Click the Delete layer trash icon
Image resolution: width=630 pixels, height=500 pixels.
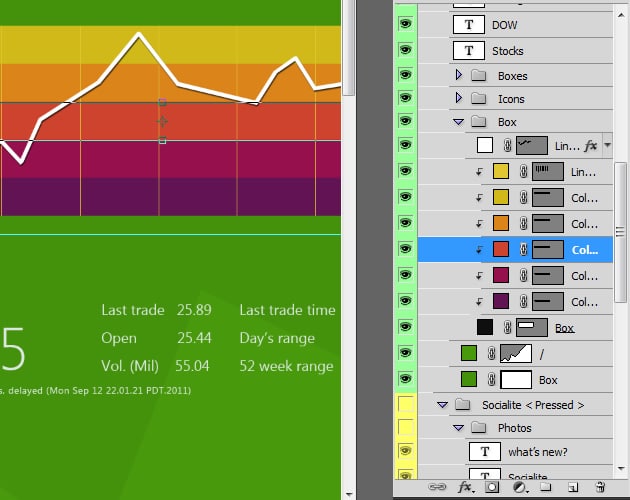click(x=600, y=487)
